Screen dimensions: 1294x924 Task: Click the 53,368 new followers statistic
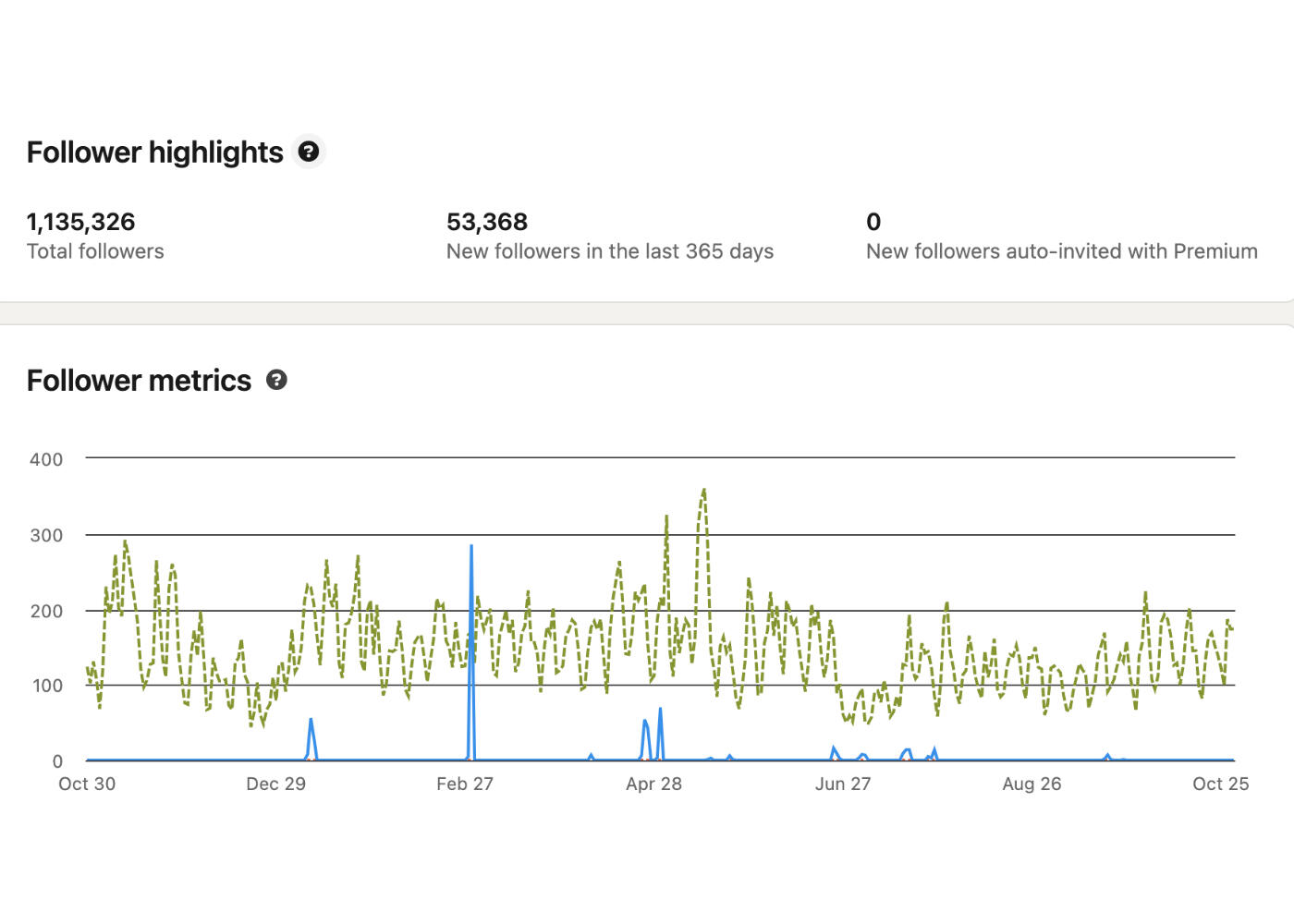tap(487, 222)
